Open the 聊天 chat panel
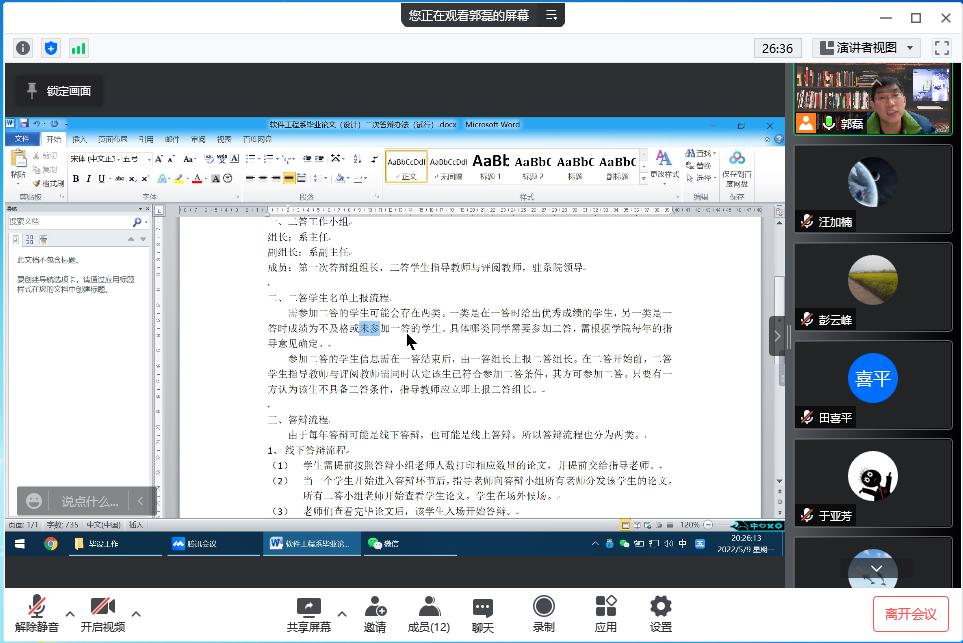Viewport: 963px width, 643px height. click(x=483, y=614)
